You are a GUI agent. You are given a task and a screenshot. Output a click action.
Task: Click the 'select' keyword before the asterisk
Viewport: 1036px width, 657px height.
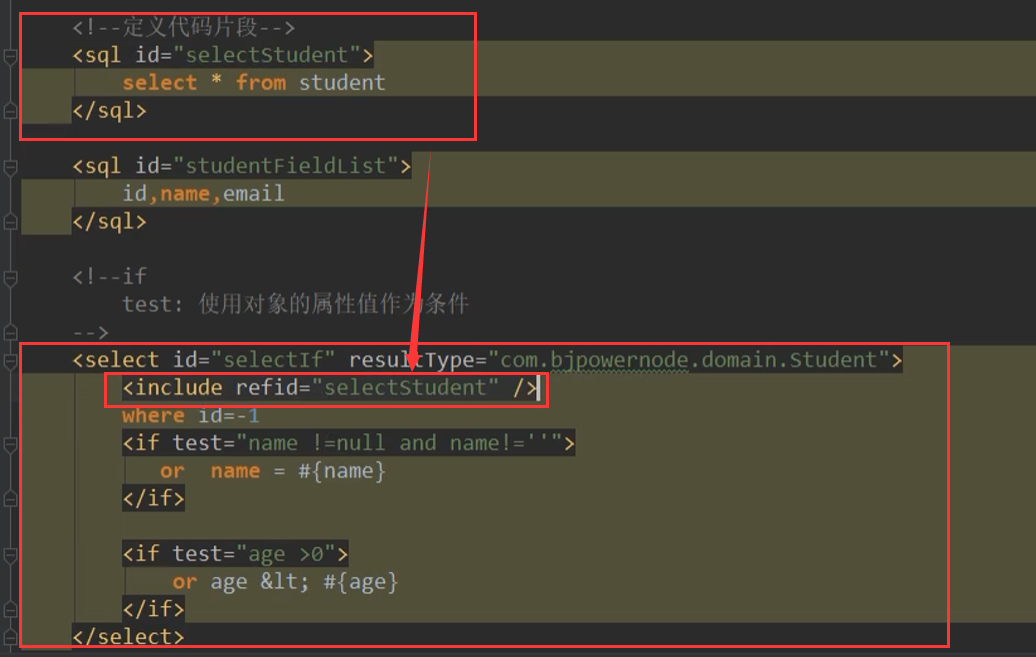click(x=159, y=83)
